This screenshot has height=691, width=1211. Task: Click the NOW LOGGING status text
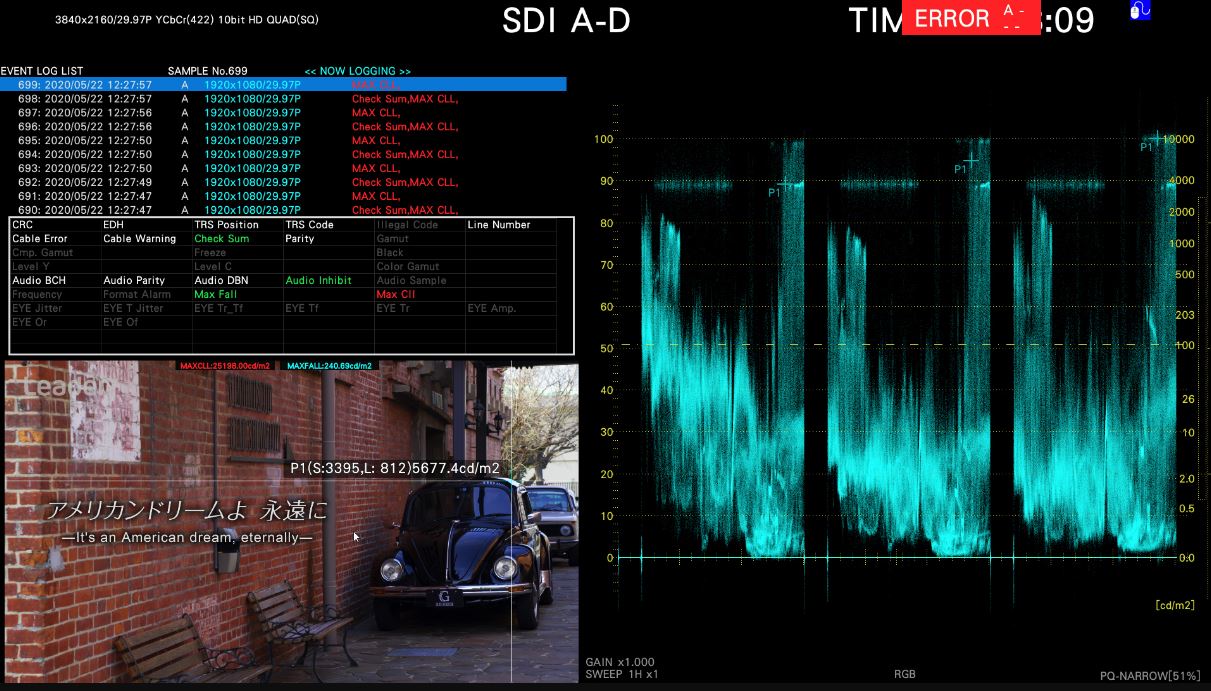pos(357,72)
